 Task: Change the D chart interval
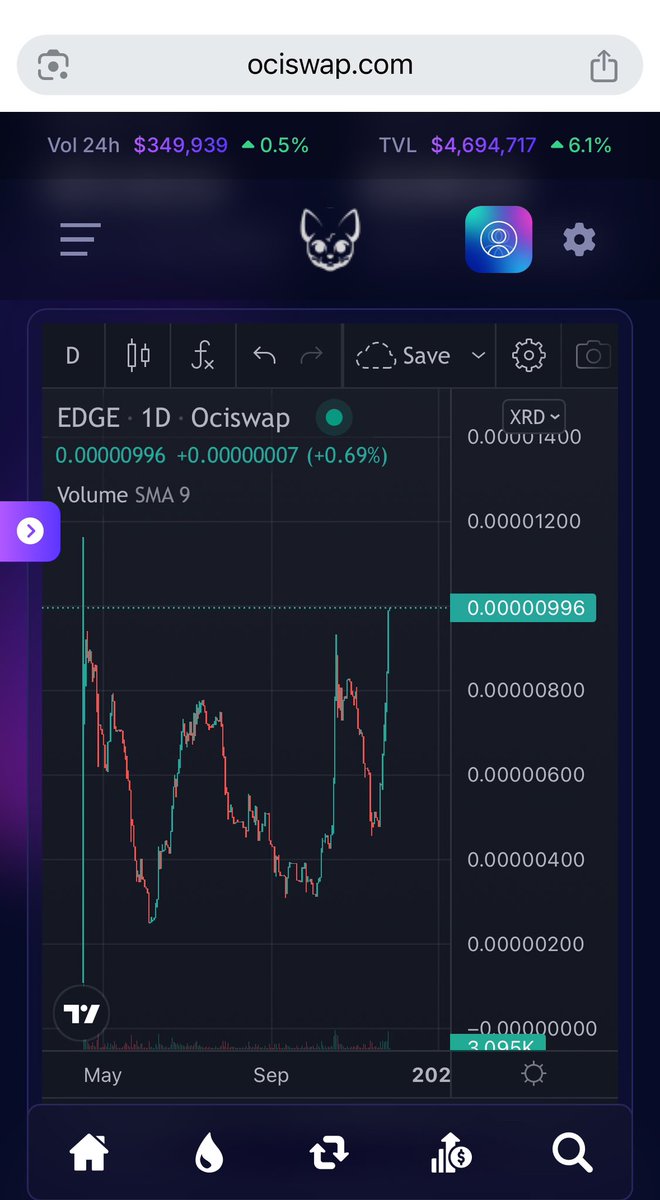click(72, 356)
